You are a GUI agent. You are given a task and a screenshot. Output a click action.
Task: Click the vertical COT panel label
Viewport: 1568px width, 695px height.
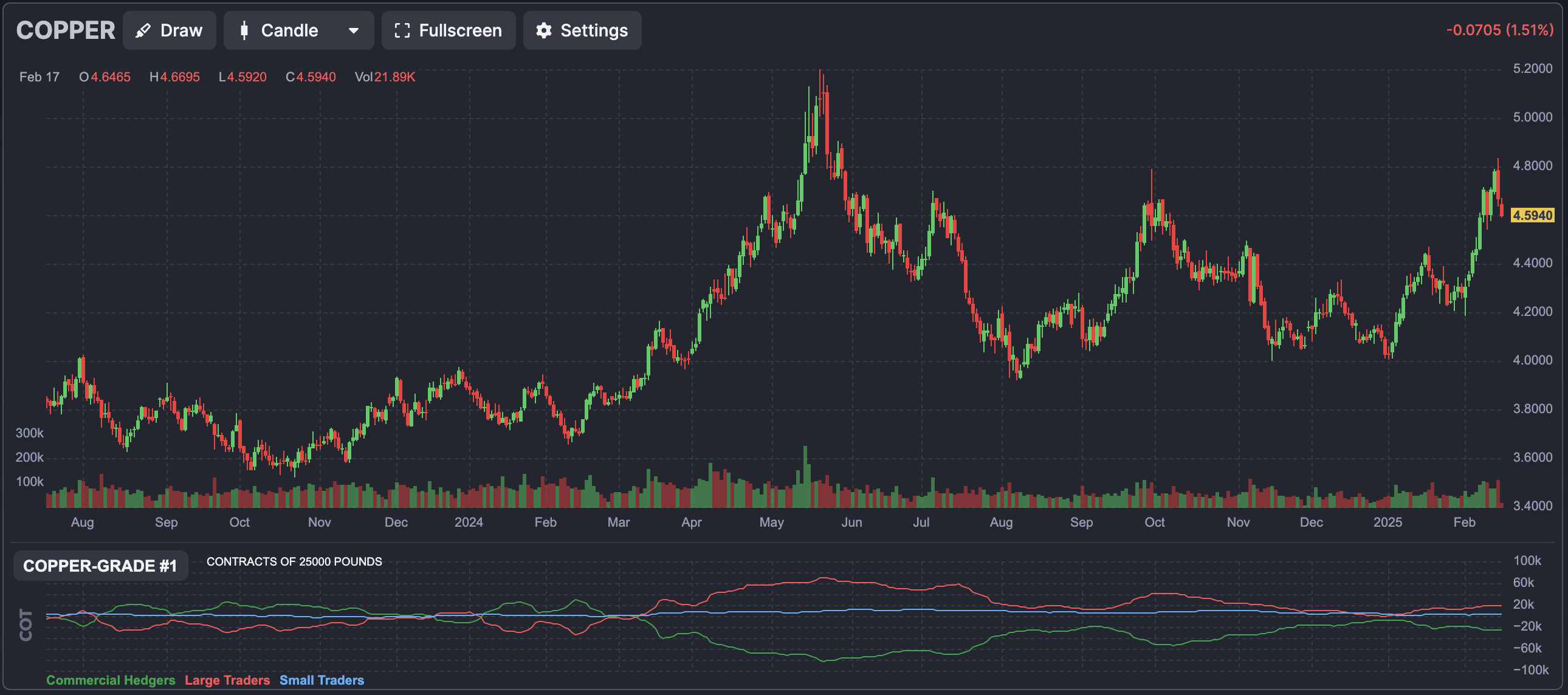click(26, 625)
